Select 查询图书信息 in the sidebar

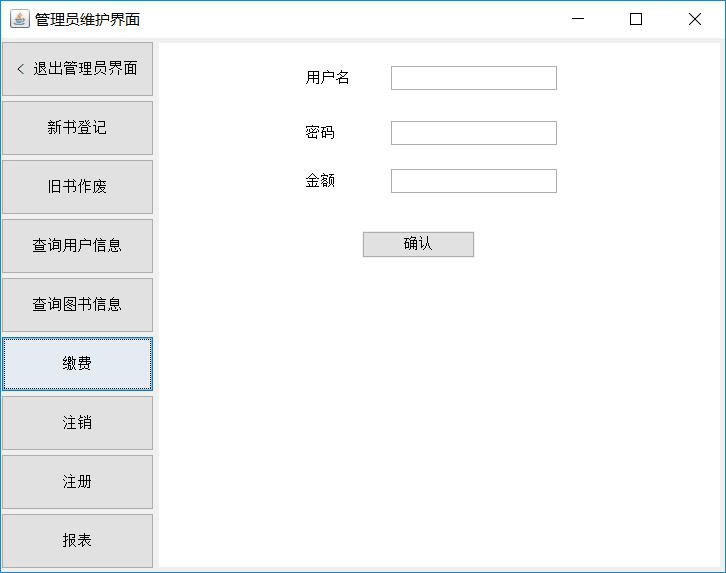point(77,305)
